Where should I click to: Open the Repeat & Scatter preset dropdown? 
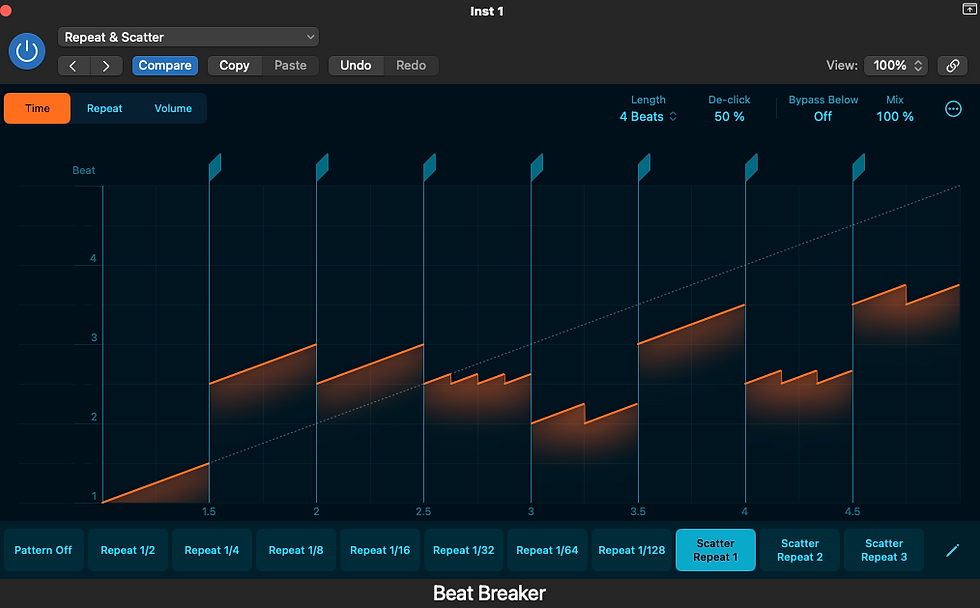coord(188,37)
